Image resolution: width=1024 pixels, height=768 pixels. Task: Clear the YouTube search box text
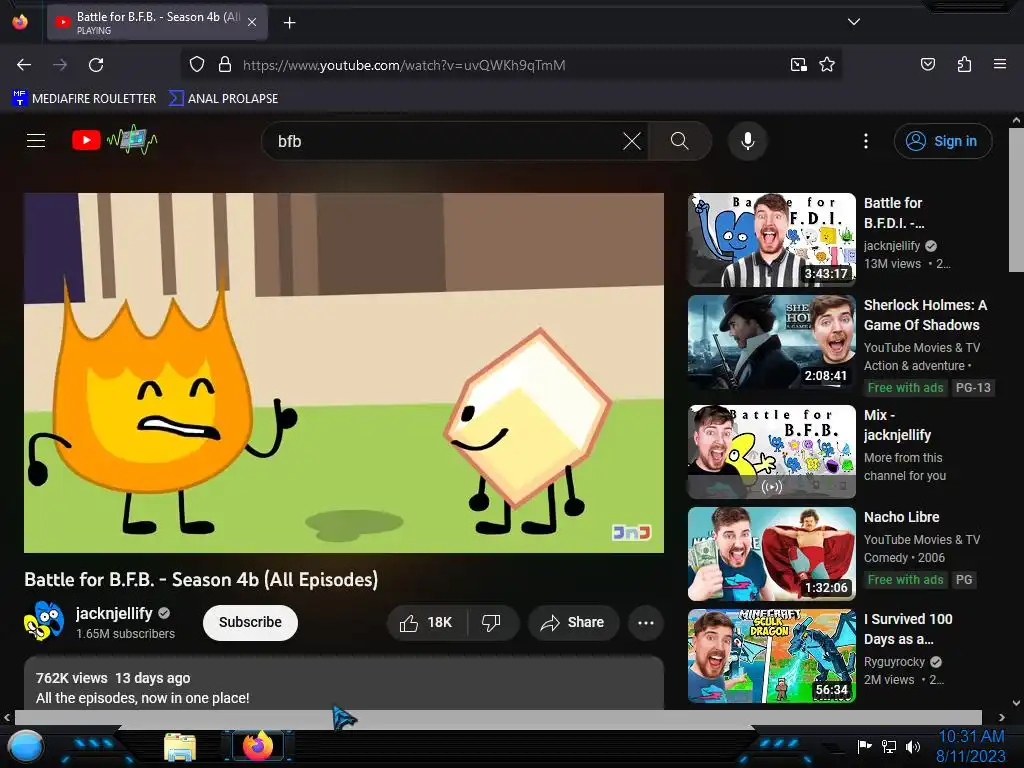[x=632, y=141]
